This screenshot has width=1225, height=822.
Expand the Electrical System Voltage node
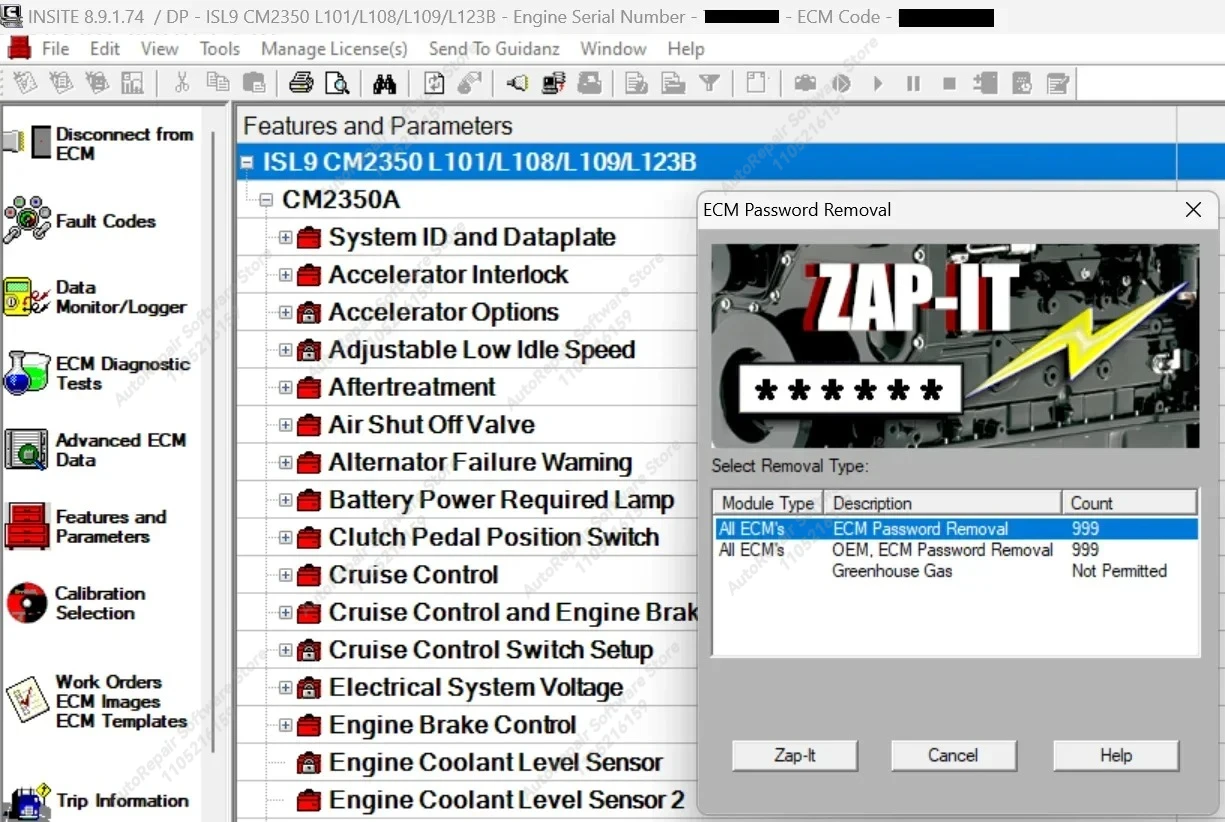pyautogui.click(x=285, y=688)
